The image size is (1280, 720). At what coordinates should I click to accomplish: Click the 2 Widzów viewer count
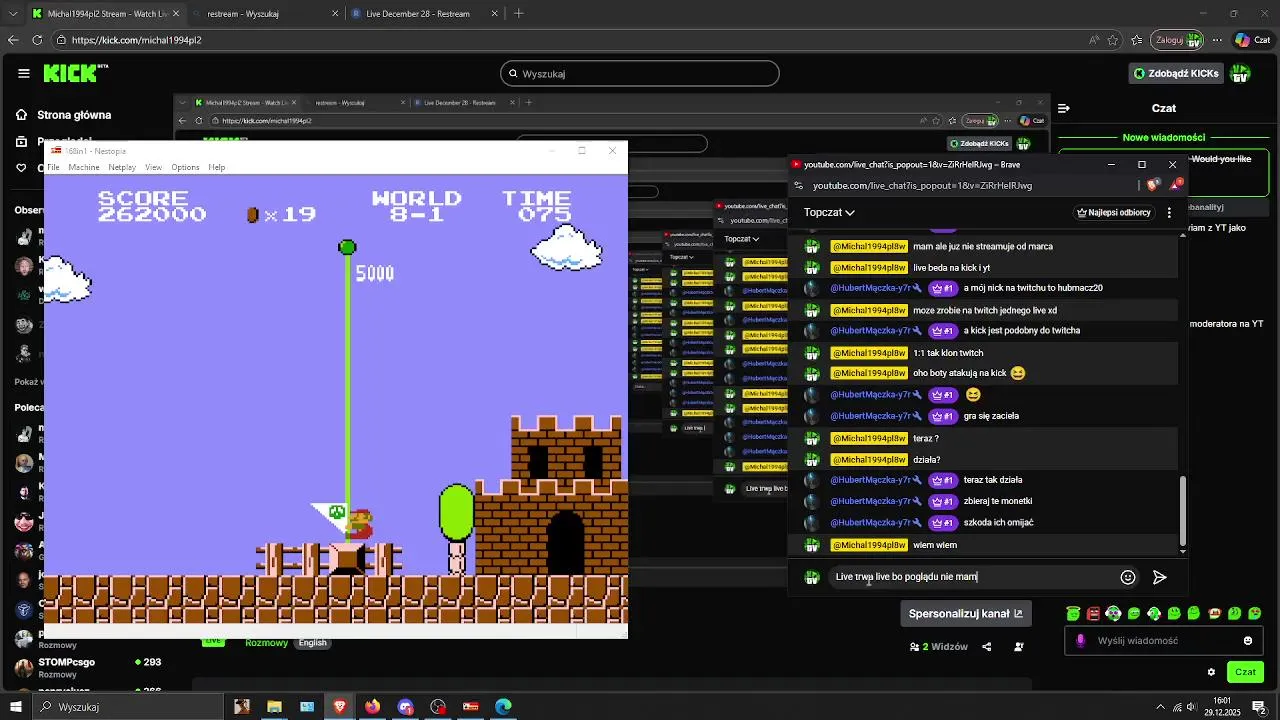tap(939, 647)
